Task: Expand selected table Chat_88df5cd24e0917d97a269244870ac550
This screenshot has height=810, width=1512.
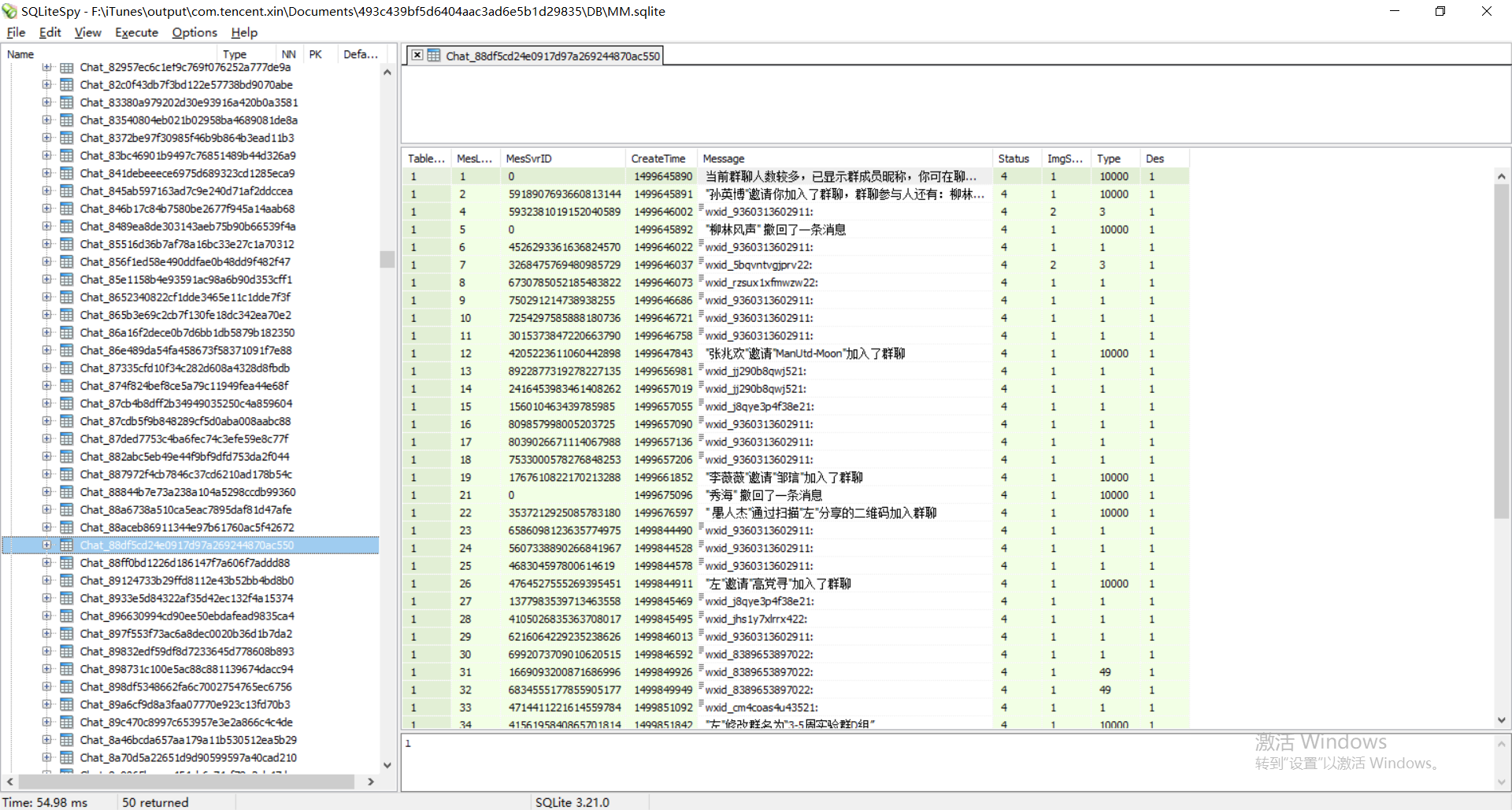Action: pos(47,545)
